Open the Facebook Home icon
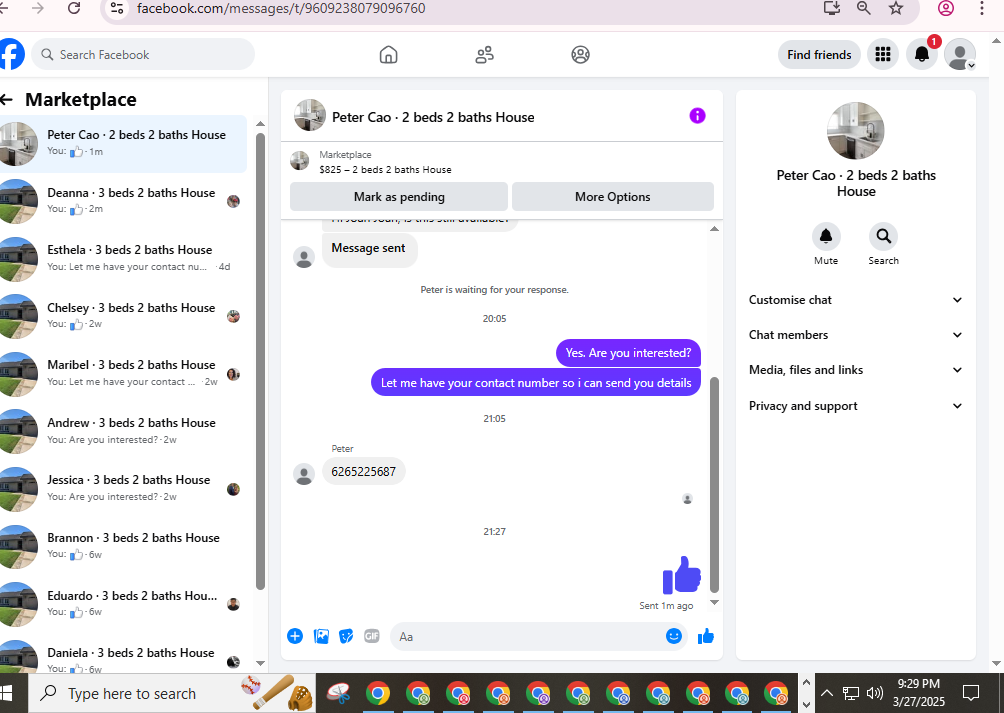1004x713 pixels. tap(388, 55)
